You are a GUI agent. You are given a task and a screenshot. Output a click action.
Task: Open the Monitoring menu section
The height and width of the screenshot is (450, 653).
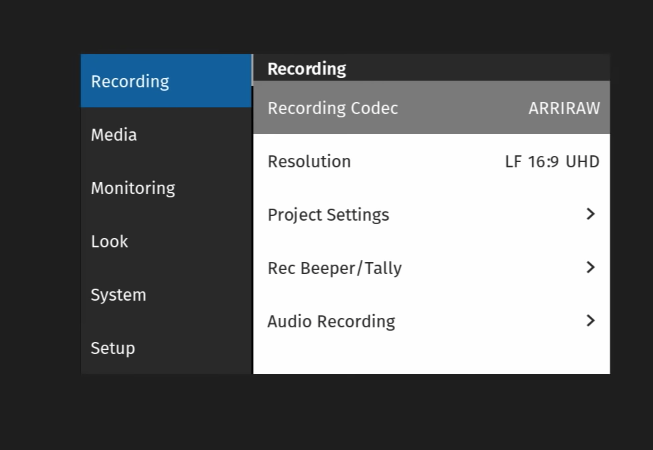pos(132,188)
